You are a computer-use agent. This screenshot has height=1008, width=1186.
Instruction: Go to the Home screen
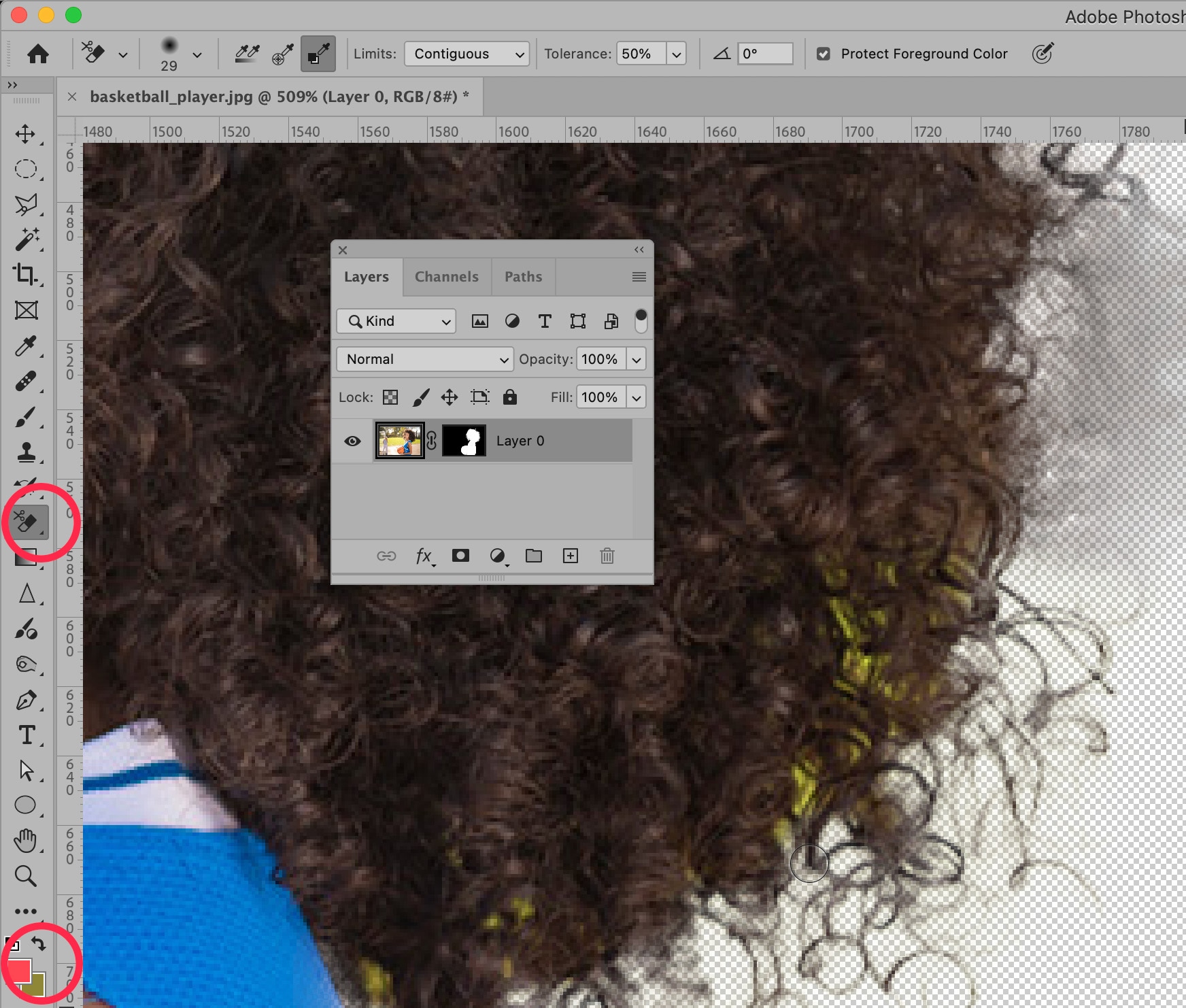click(38, 54)
